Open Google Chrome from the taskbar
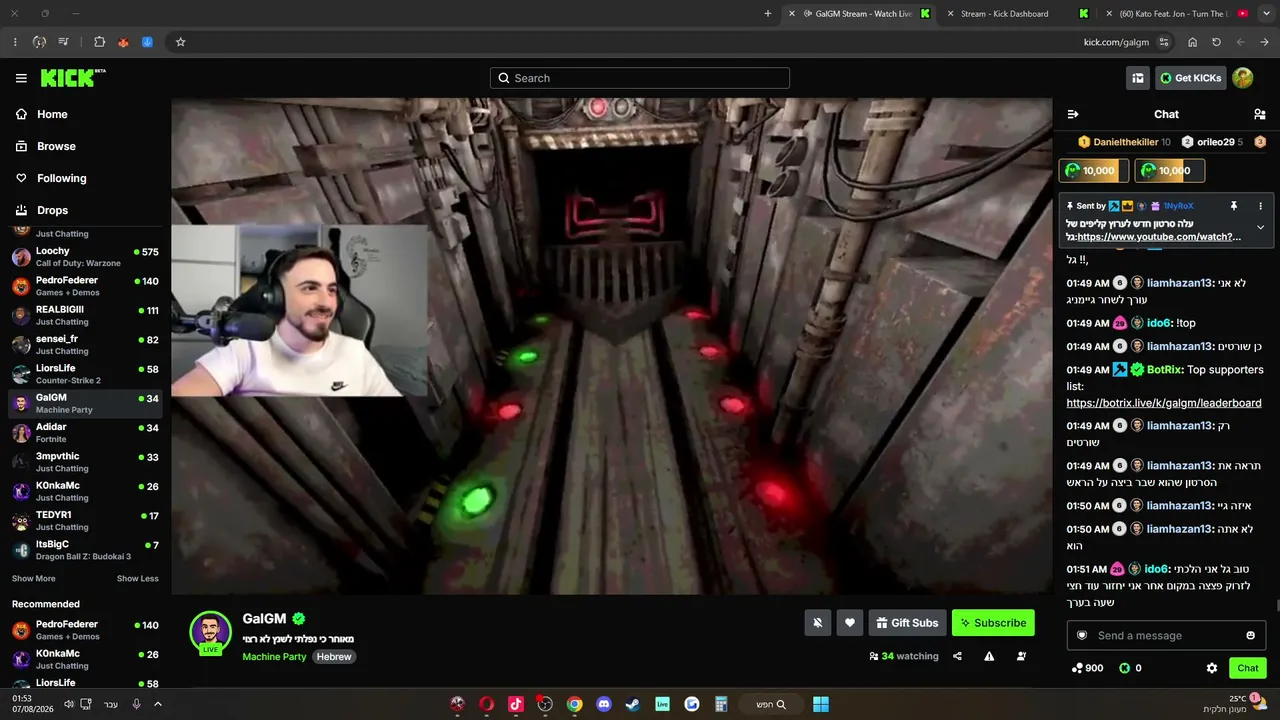The width and height of the screenshot is (1280, 720). point(575,704)
